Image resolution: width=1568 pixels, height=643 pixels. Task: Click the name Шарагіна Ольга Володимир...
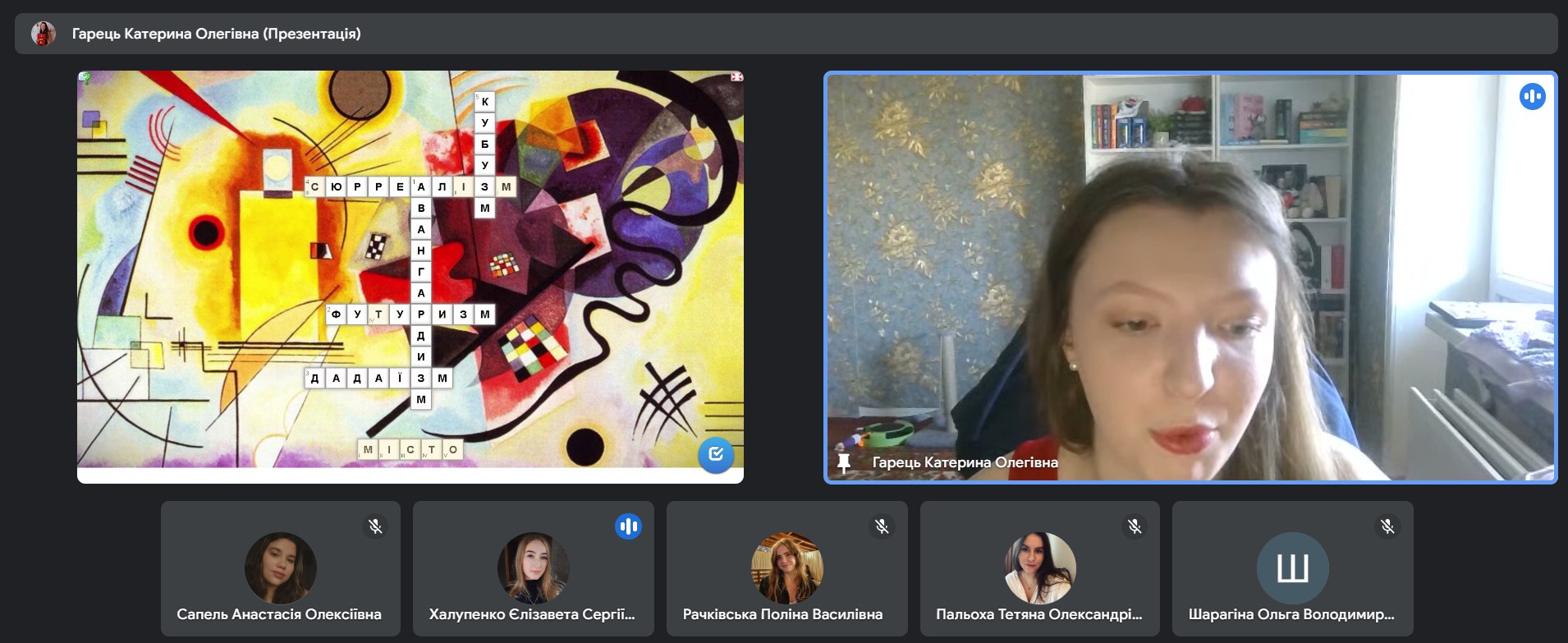(x=1291, y=614)
